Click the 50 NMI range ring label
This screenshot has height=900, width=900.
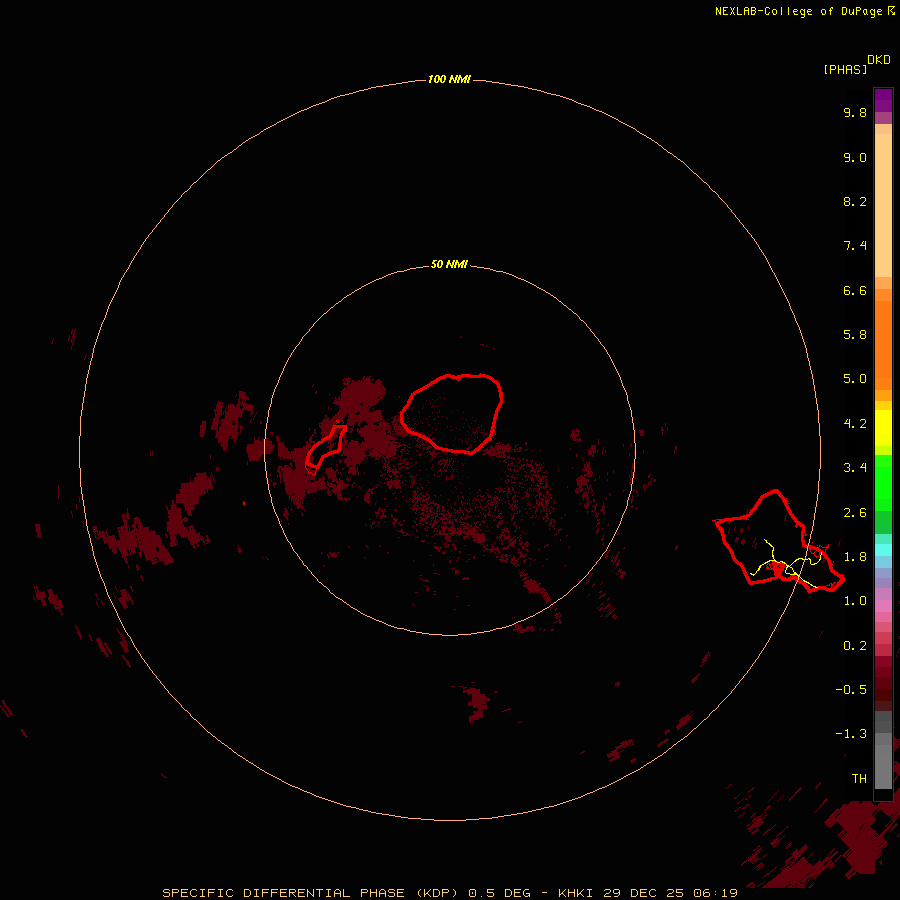pos(449,264)
